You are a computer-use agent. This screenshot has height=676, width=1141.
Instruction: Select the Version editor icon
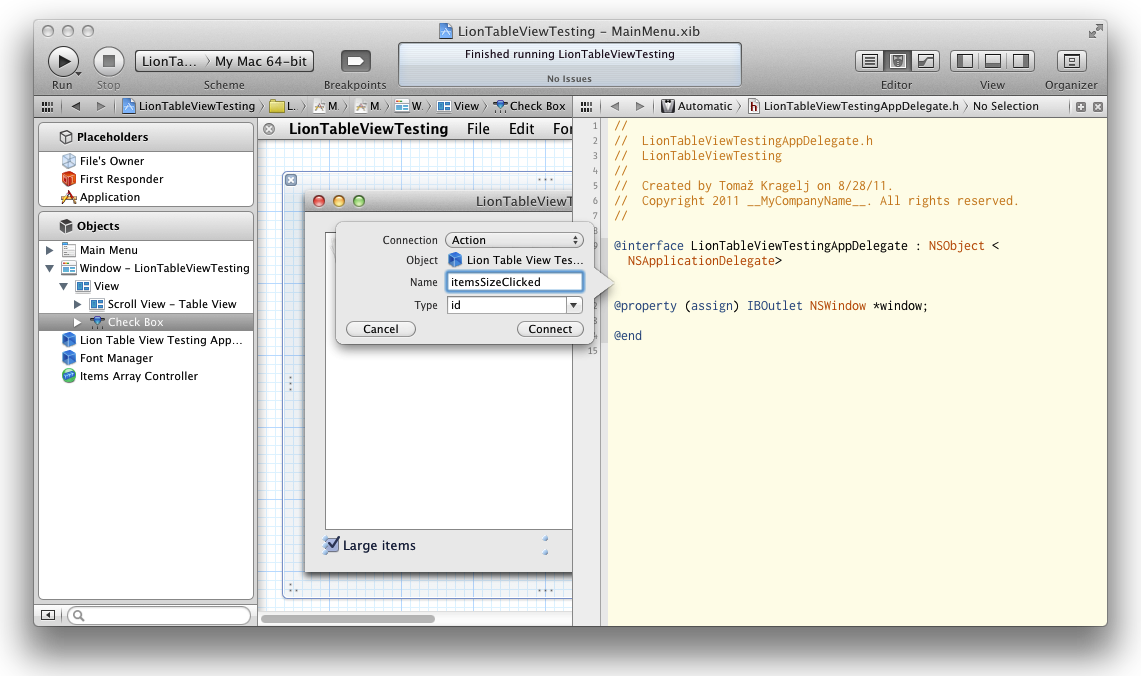(926, 61)
